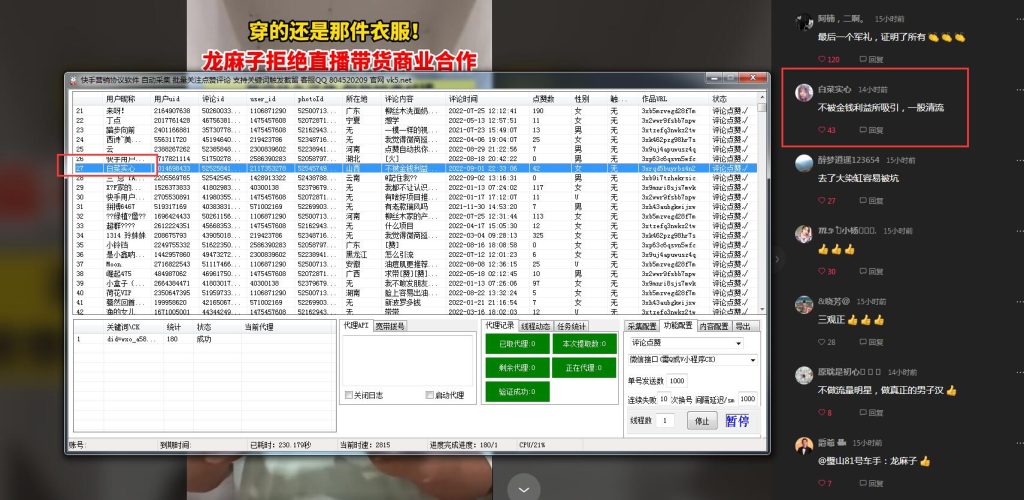The height and width of the screenshot is (500, 1024).
Task: Reply to 白菜实心's comment
Action: click(x=871, y=130)
